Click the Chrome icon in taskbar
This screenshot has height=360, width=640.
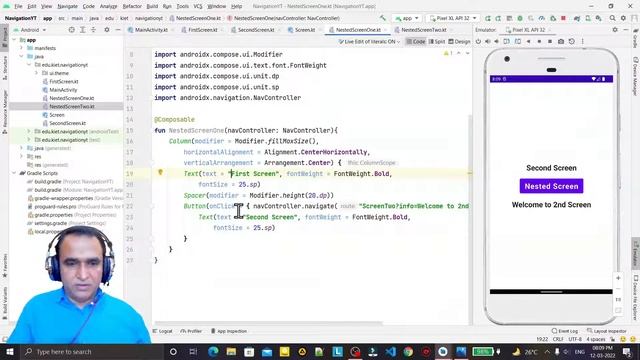(x=408, y=351)
